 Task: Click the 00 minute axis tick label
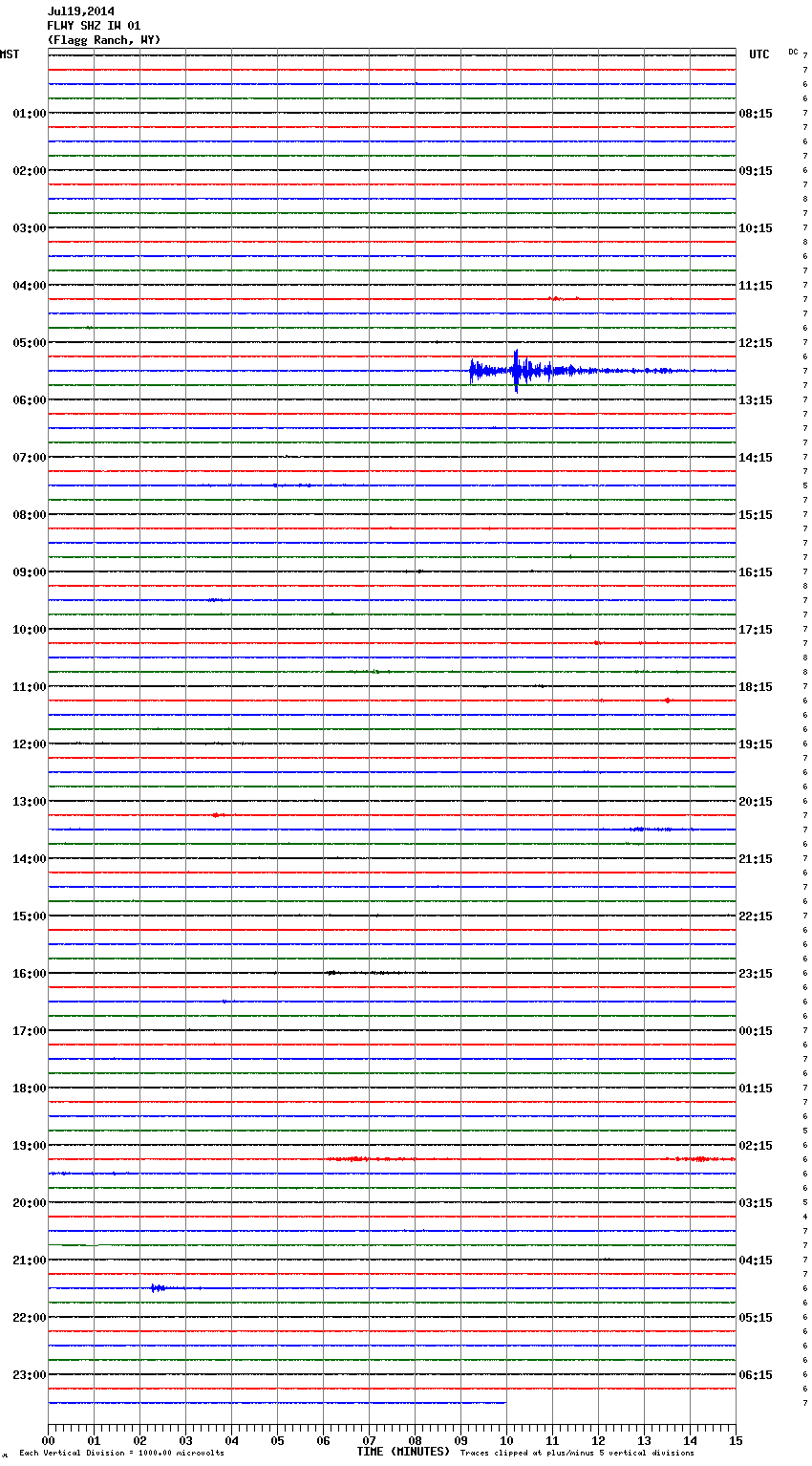coord(48,1440)
